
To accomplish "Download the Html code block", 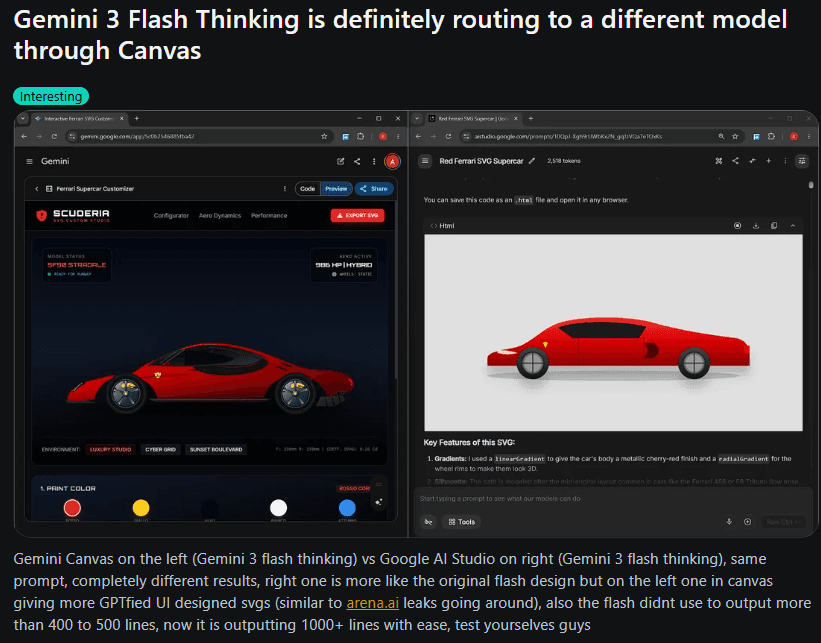I will pos(756,226).
